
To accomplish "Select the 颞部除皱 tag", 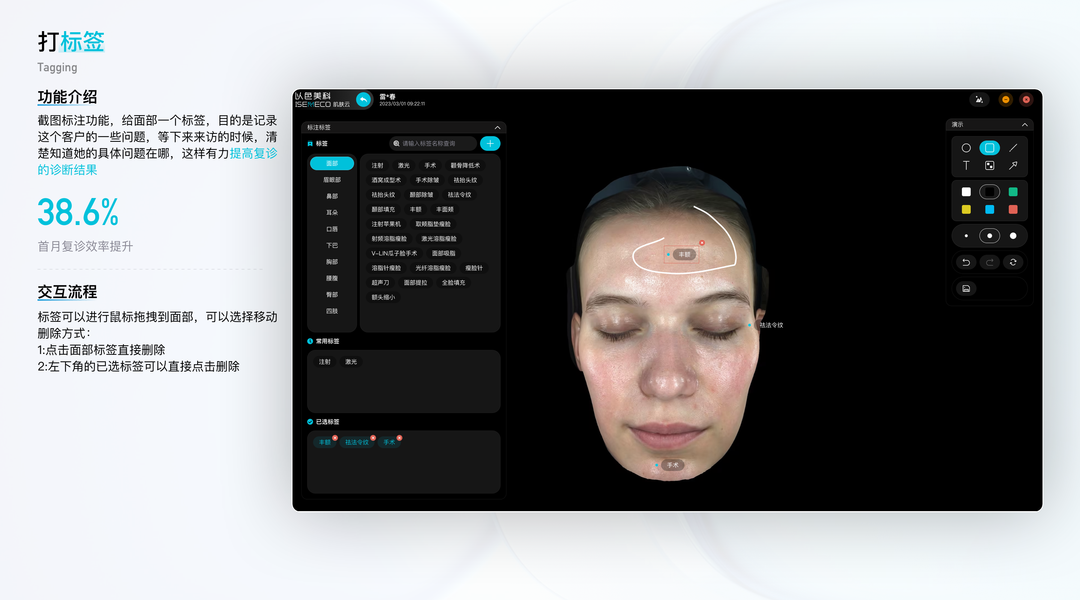I will pos(422,195).
